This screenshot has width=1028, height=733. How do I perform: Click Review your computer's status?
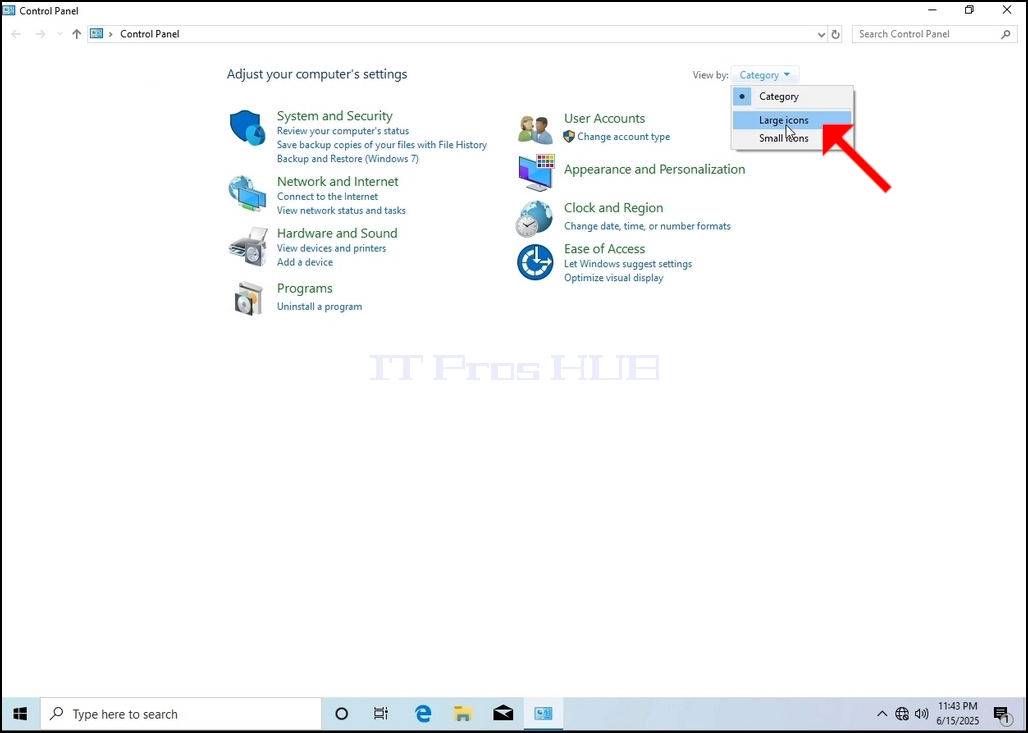pyautogui.click(x=343, y=131)
